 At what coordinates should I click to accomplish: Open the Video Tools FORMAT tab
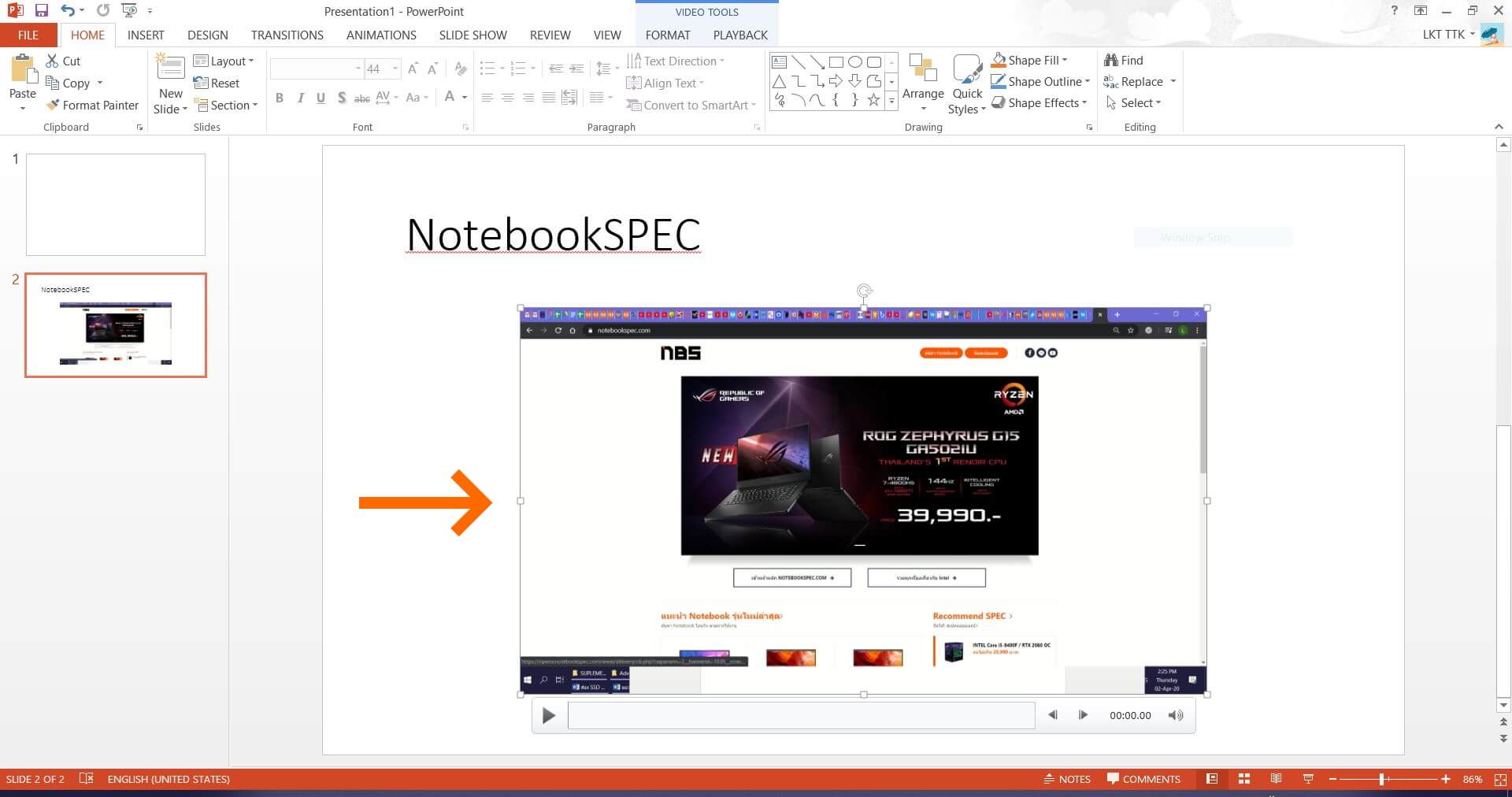(668, 35)
